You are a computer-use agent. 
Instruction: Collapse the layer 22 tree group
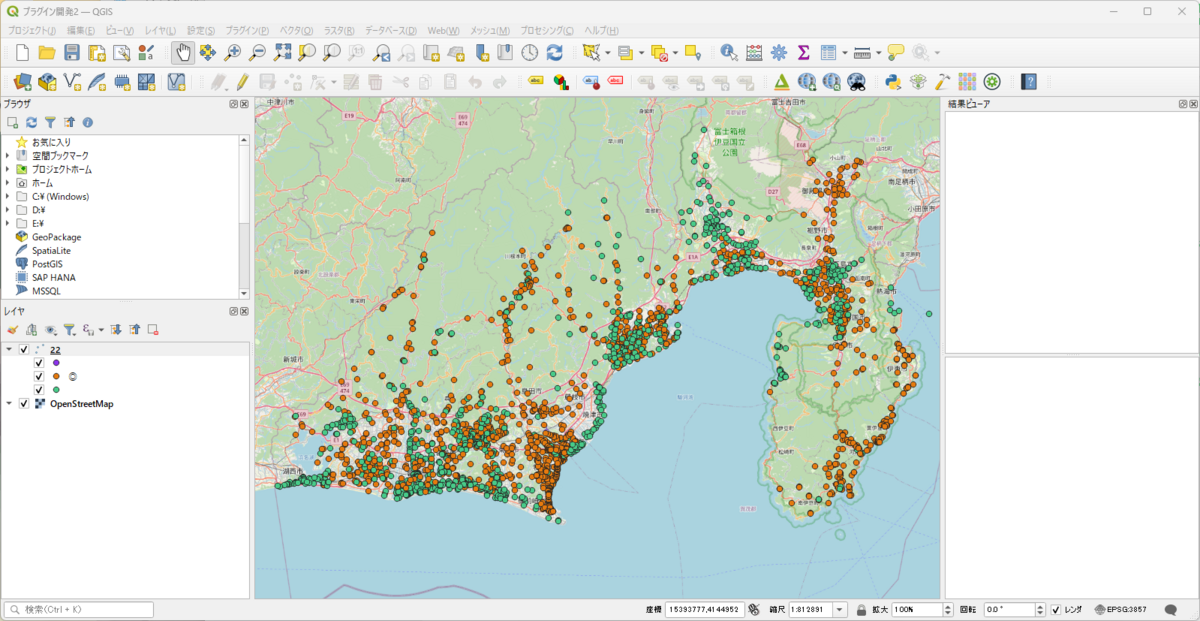(9, 349)
